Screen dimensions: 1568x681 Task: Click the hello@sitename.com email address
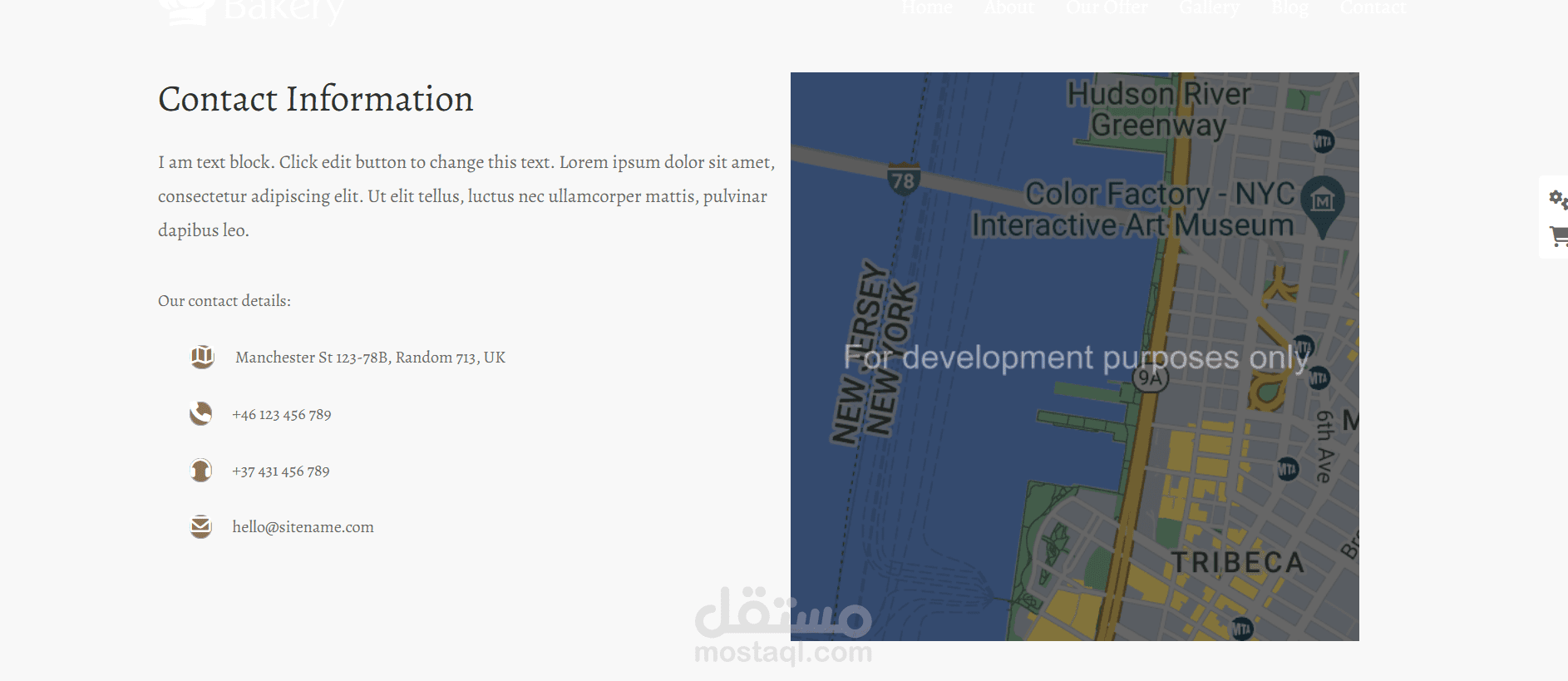tap(303, 526)
